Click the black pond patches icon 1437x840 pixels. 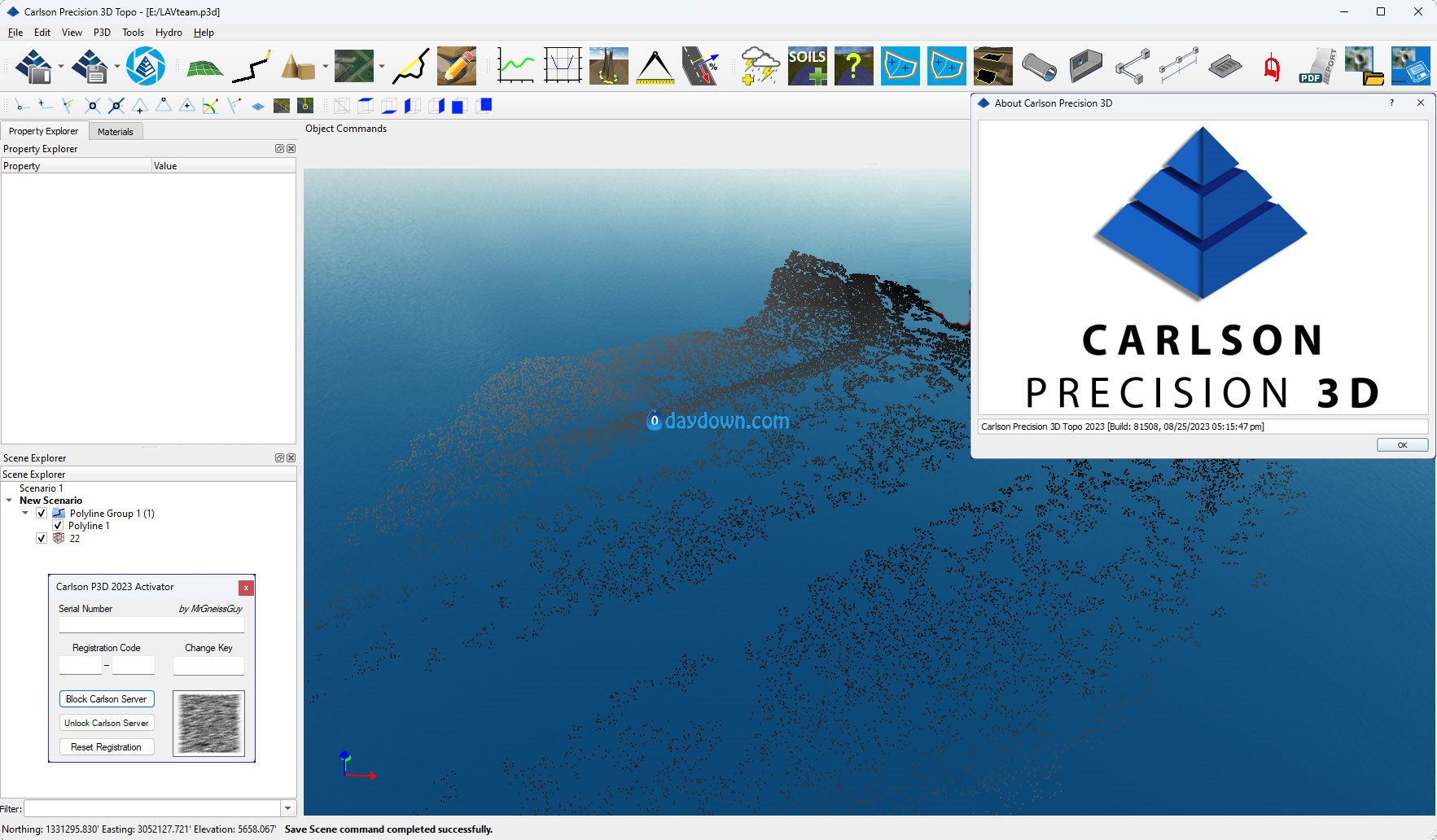[992, 66]
